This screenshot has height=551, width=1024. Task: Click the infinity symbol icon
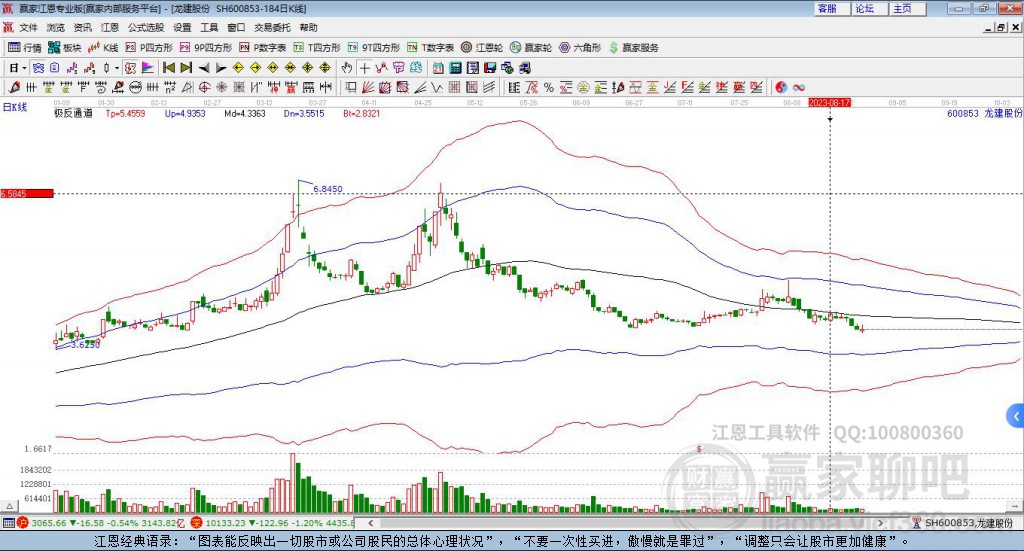(x=798, y=87)
